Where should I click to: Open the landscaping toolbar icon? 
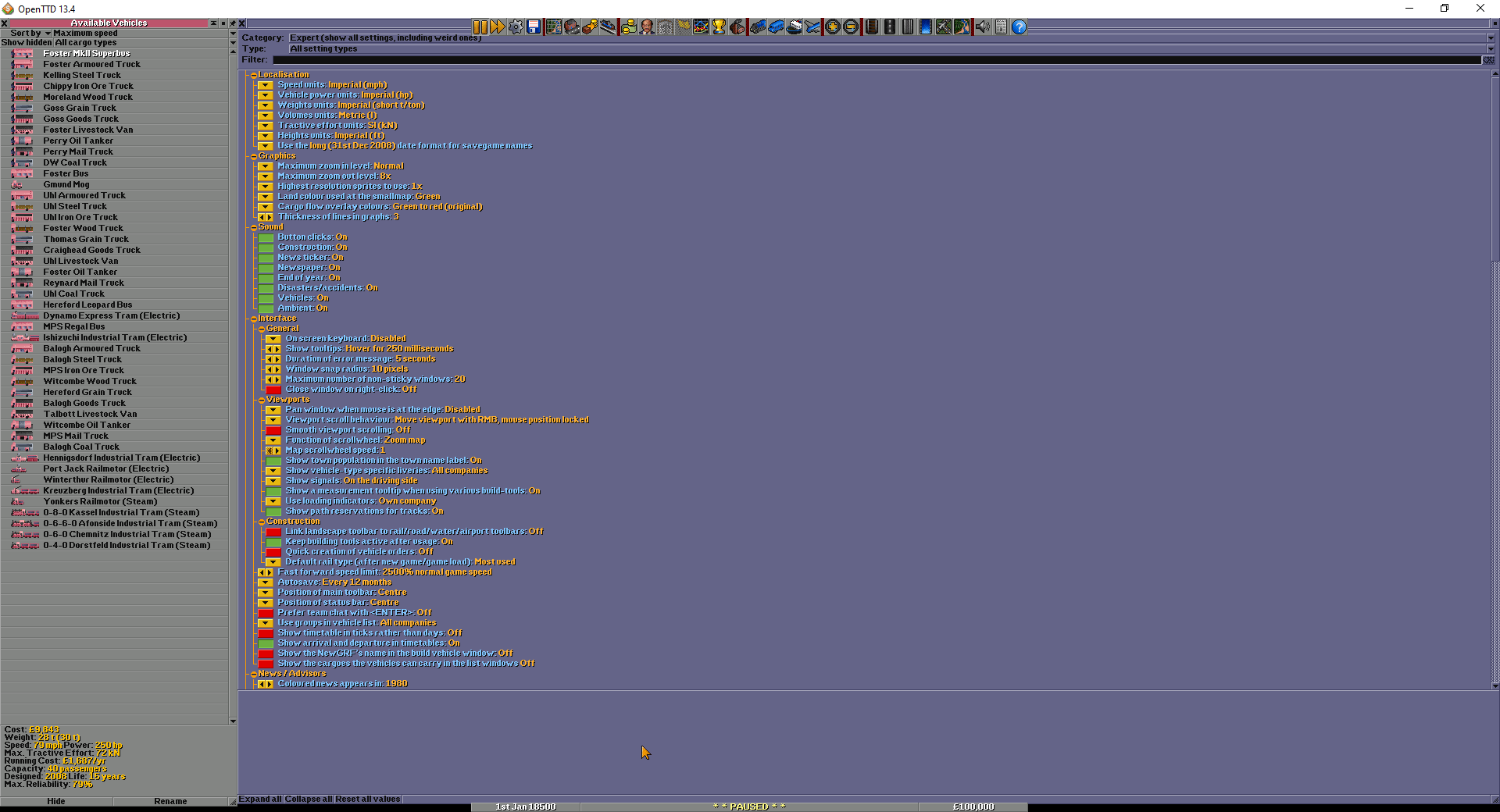tap(962, 27)
